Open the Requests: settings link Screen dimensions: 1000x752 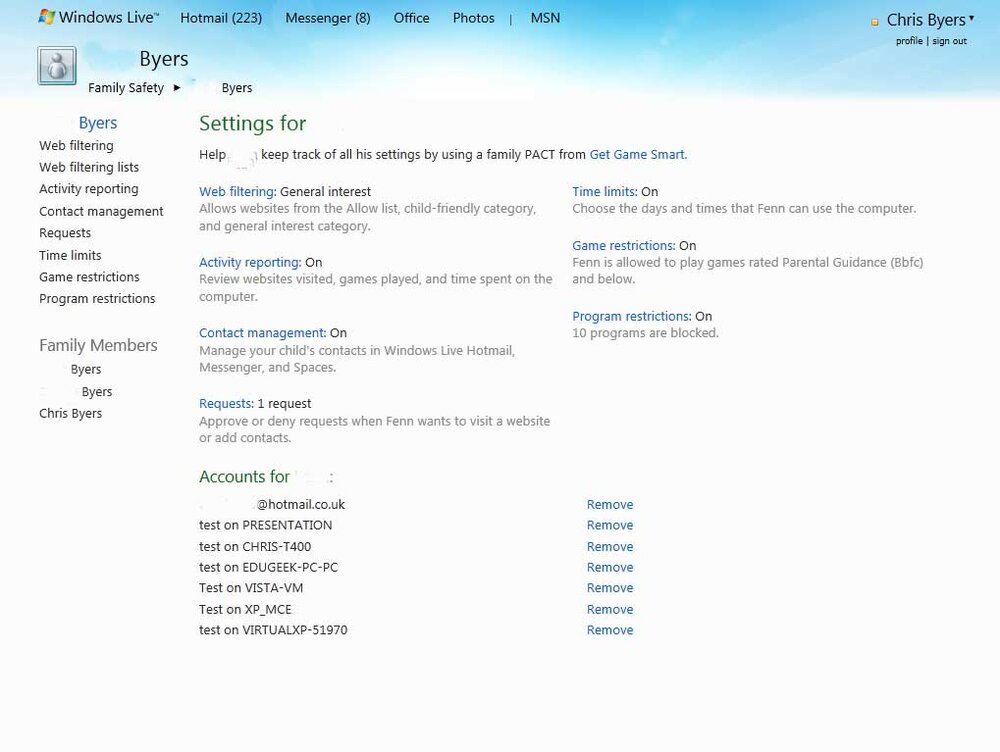click(226, 404)
